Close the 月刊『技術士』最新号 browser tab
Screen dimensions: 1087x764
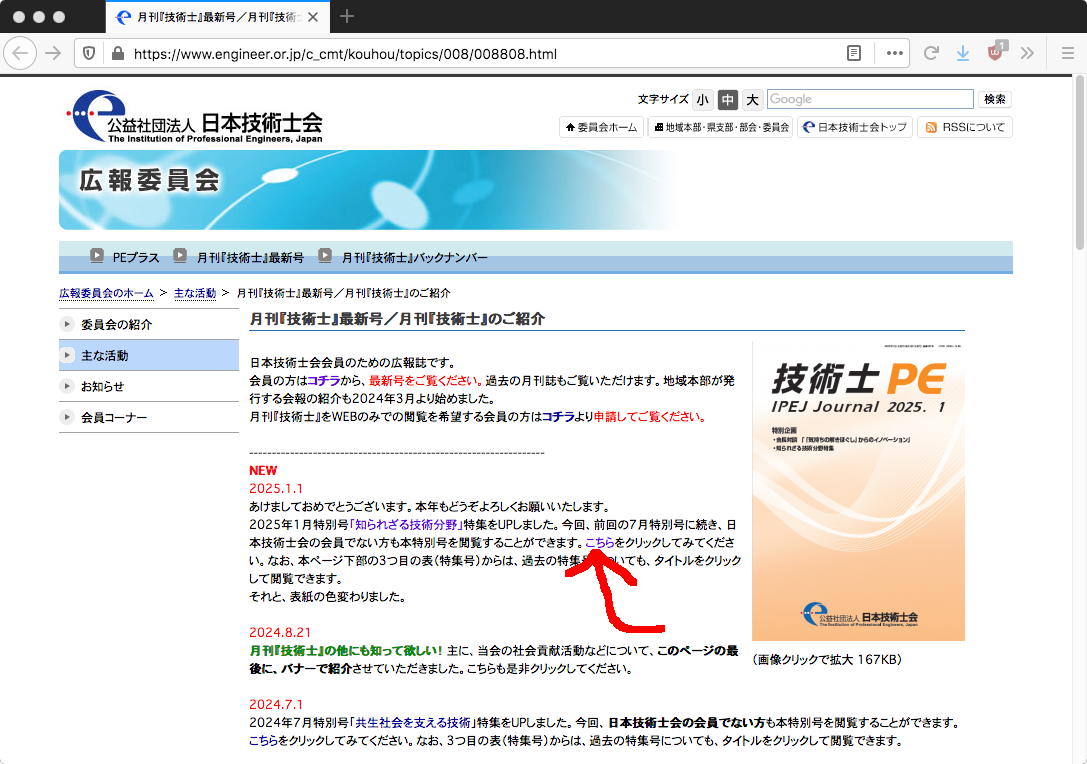(313, 17)
